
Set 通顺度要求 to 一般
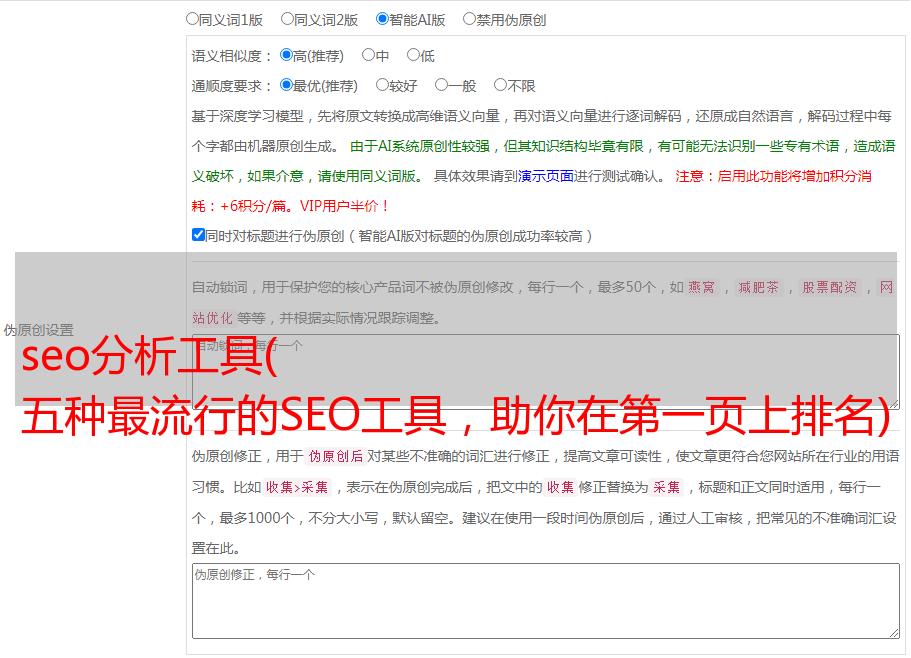point(442,85)
